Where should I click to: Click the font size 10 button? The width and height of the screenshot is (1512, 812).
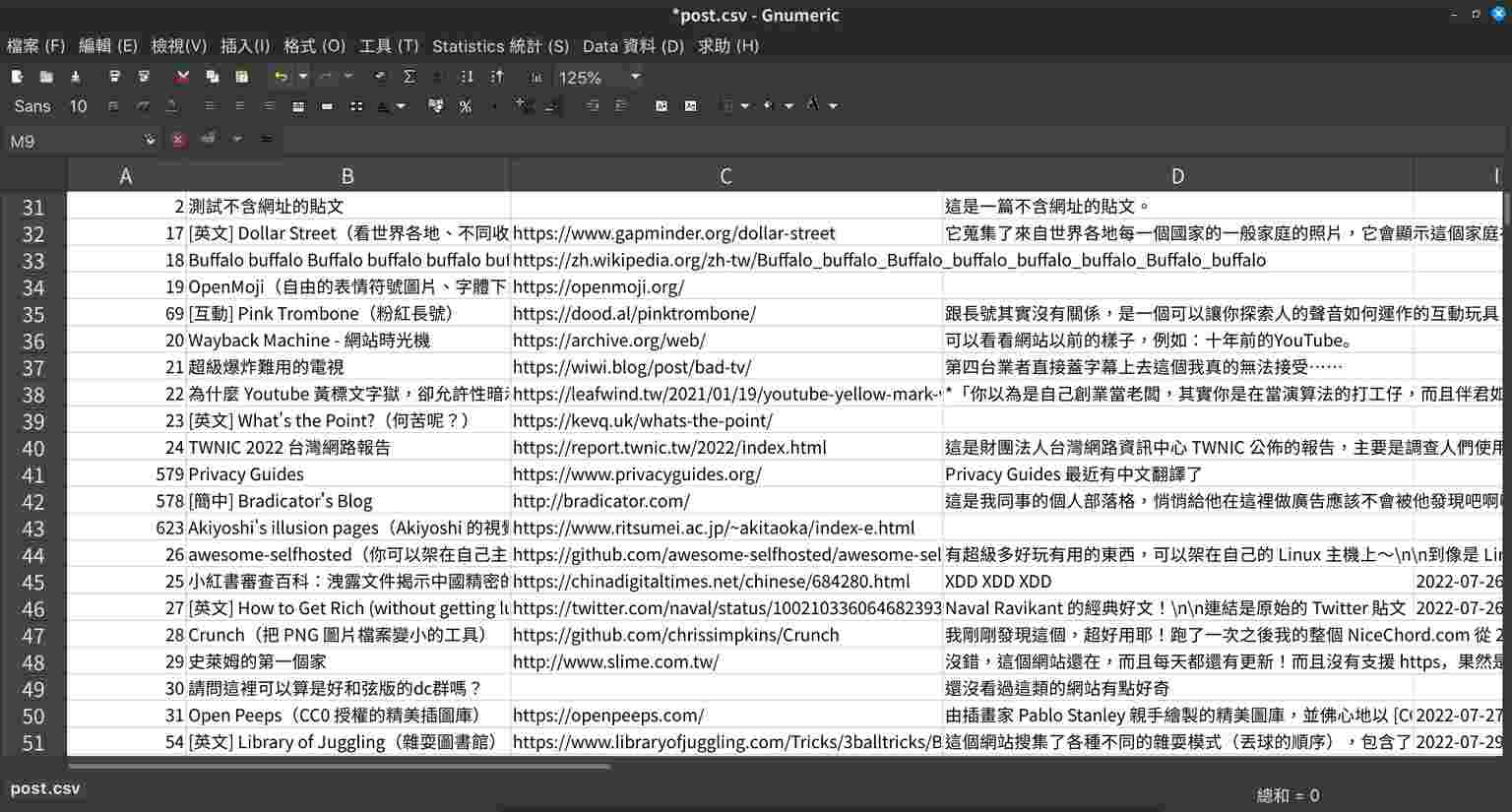(78, 106)
